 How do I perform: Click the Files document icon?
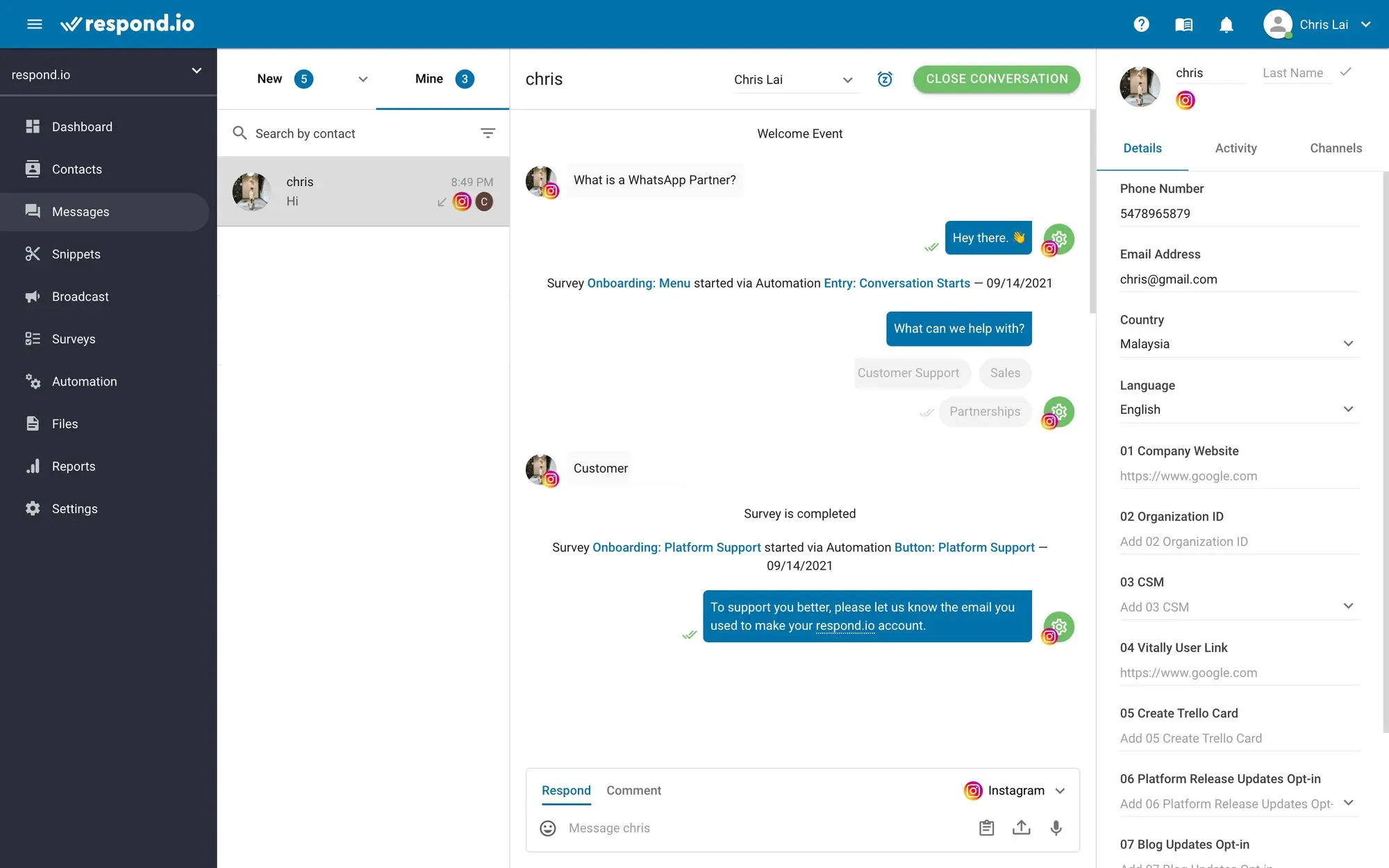tap(33, 424)
